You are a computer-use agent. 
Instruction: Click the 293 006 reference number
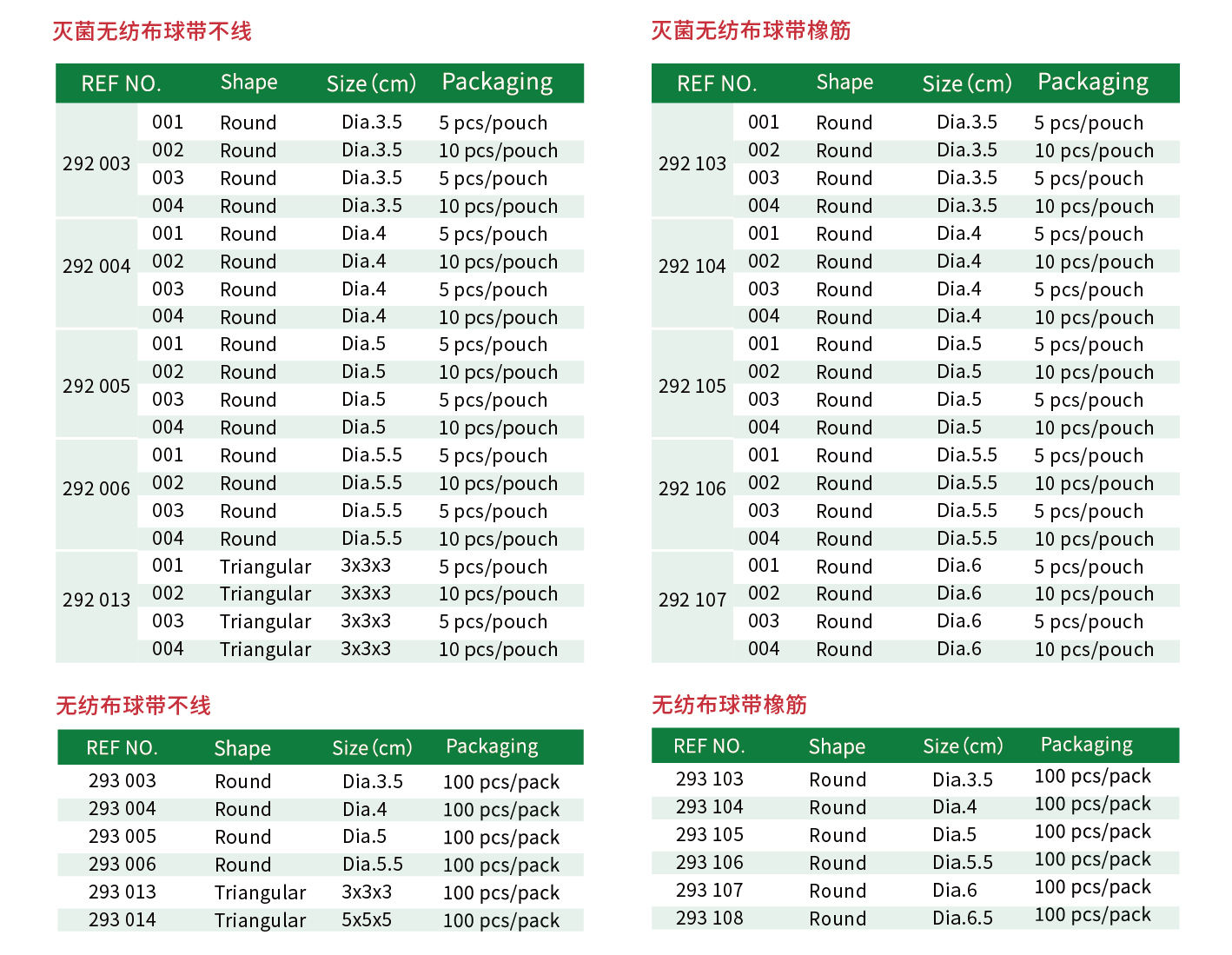point(123,865)
